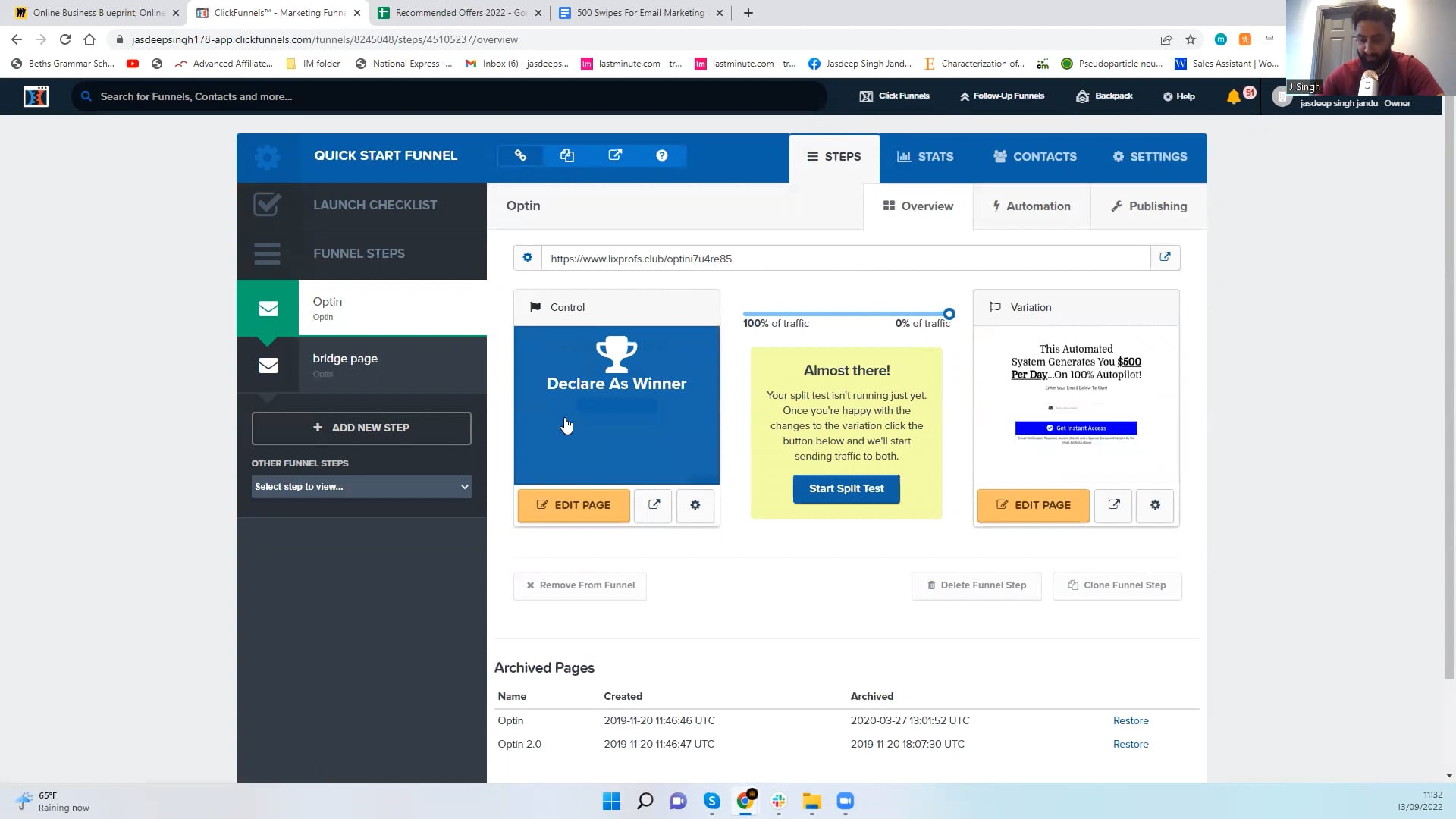Screen dimensions: 1456x819
Task: Click ADD NEW STEP button
Action: 361,428
